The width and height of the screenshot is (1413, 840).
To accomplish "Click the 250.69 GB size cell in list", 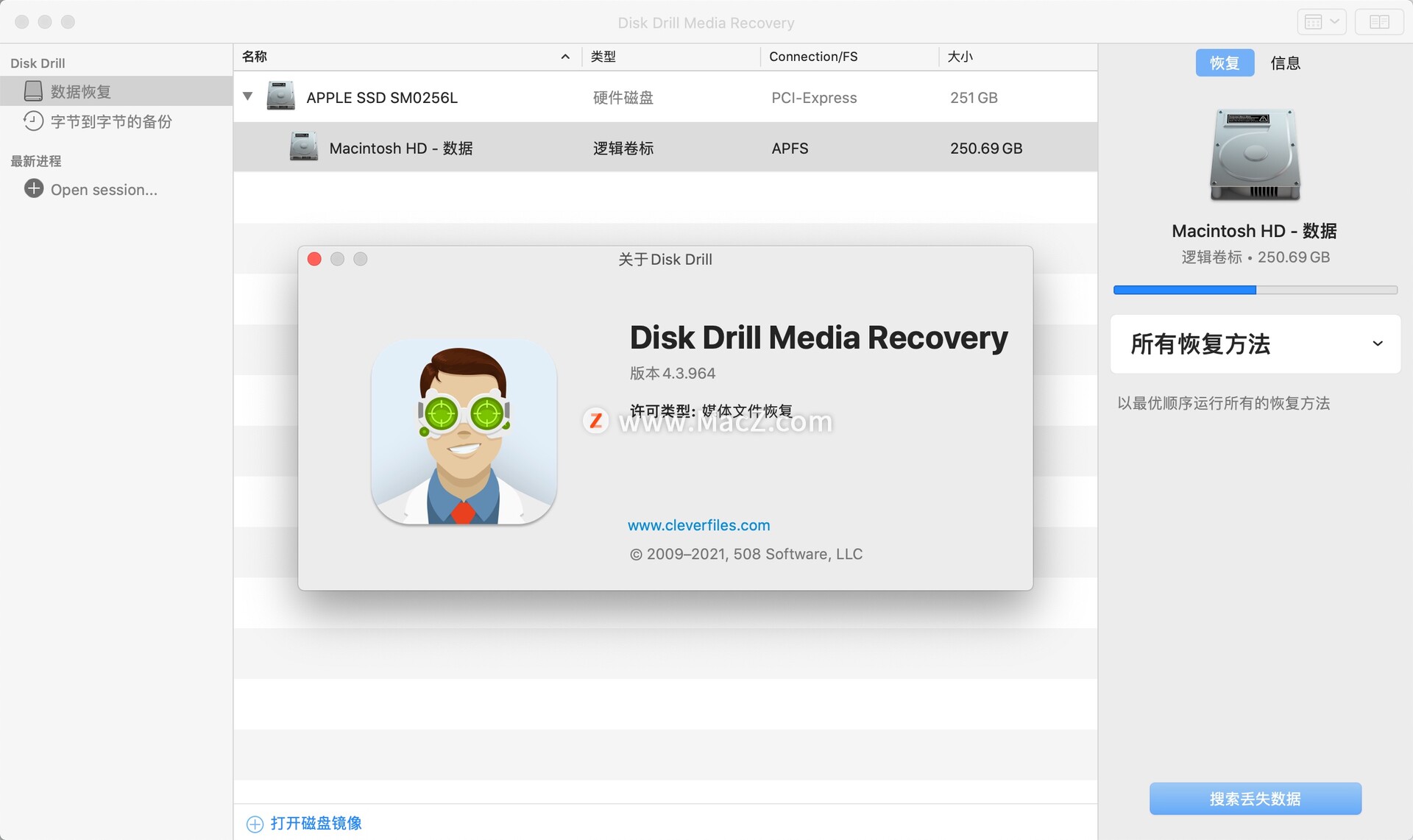I will 986,148.
